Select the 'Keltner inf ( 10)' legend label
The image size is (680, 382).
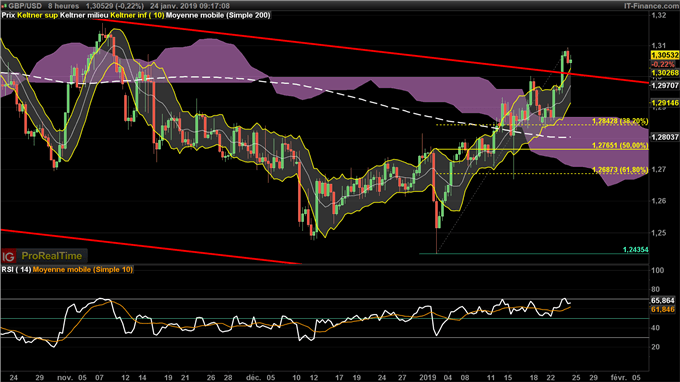(x=137, y=15)
